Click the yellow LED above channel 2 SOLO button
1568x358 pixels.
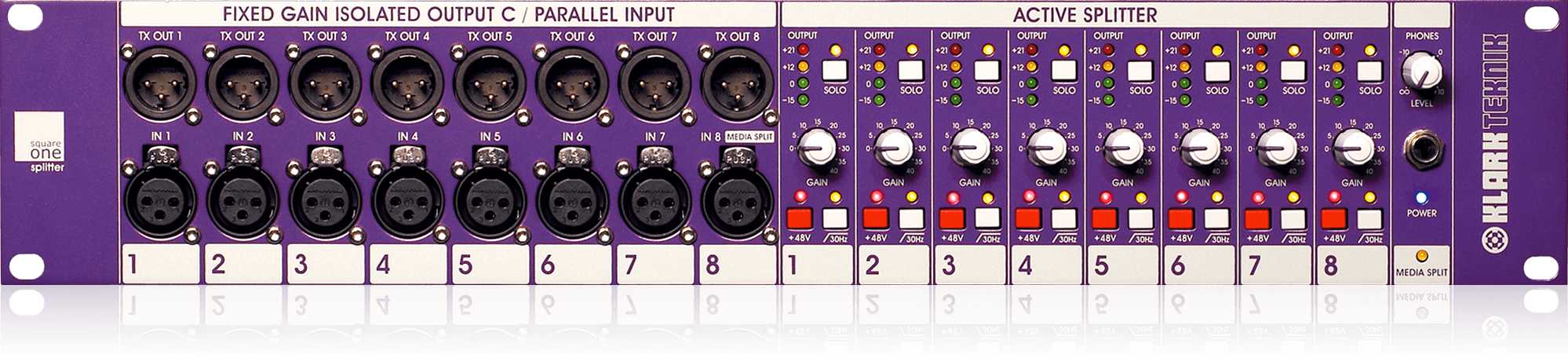(x=912, y=50)
